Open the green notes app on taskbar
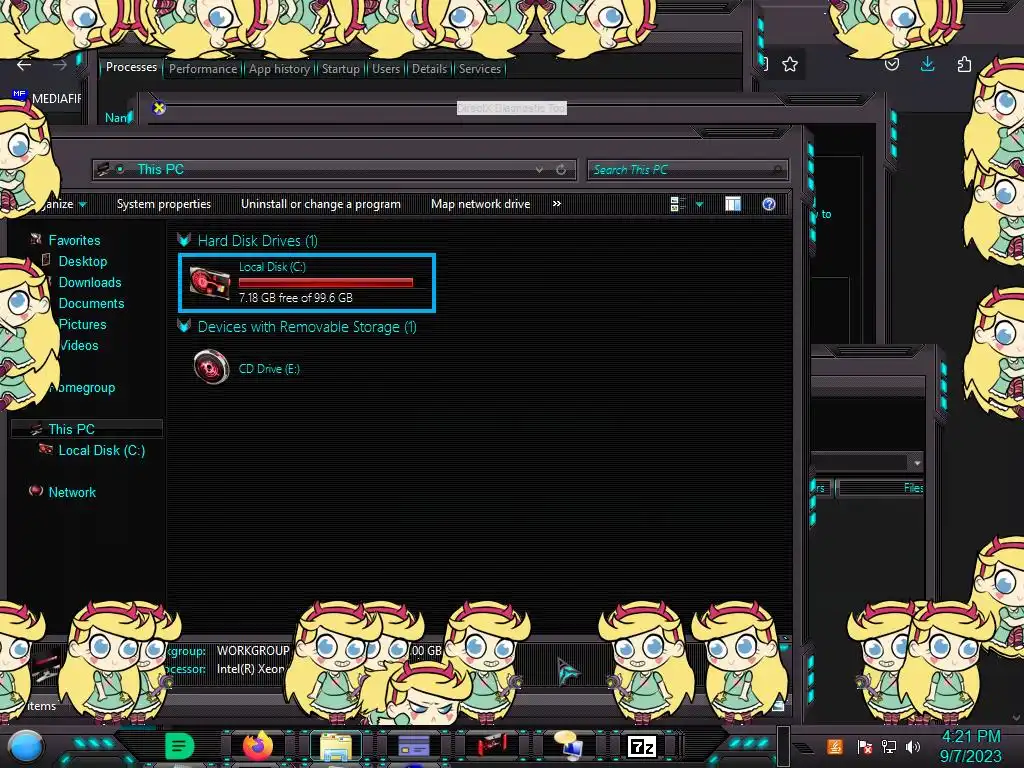The width and height of the screenshot is (1024, 768). click(x=180, y=746)
